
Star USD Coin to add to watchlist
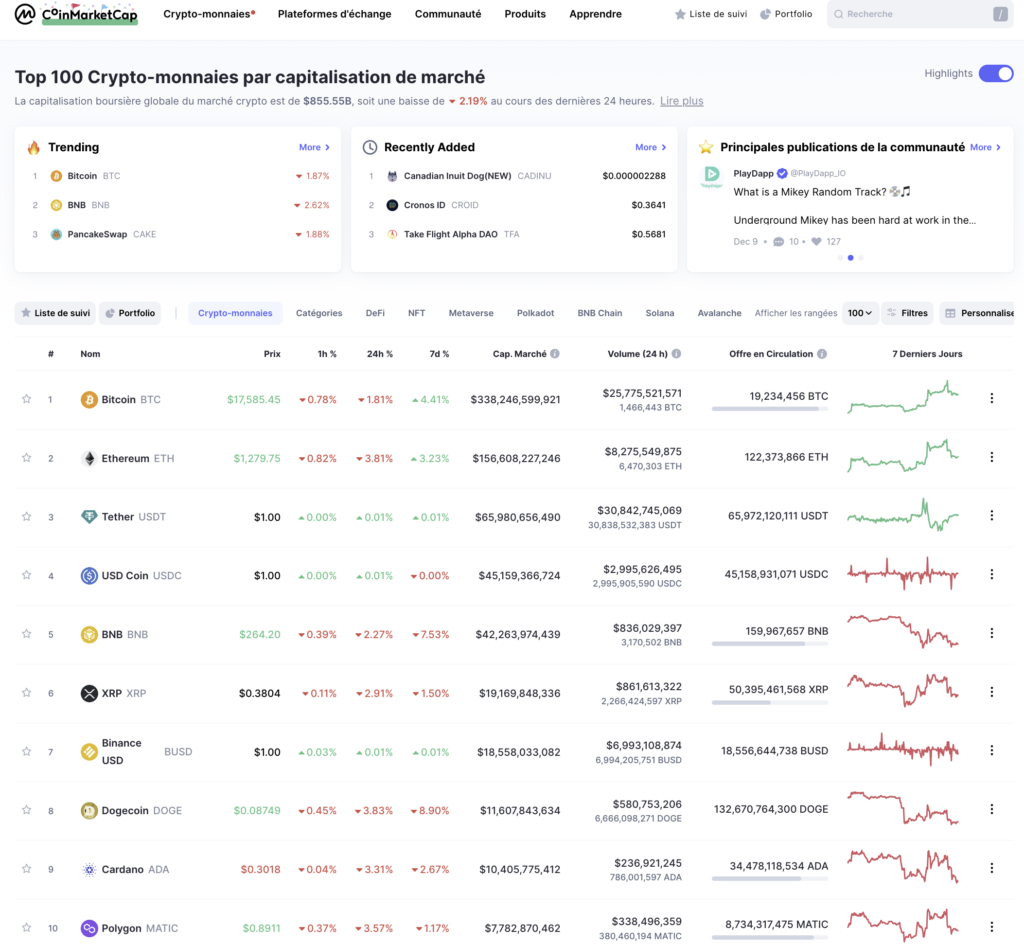pos(26,575)
